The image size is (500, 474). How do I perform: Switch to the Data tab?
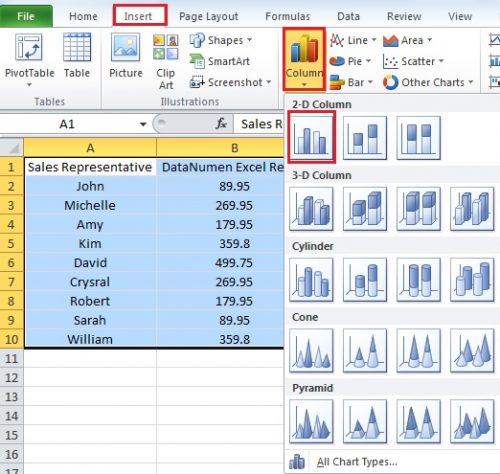348,16
